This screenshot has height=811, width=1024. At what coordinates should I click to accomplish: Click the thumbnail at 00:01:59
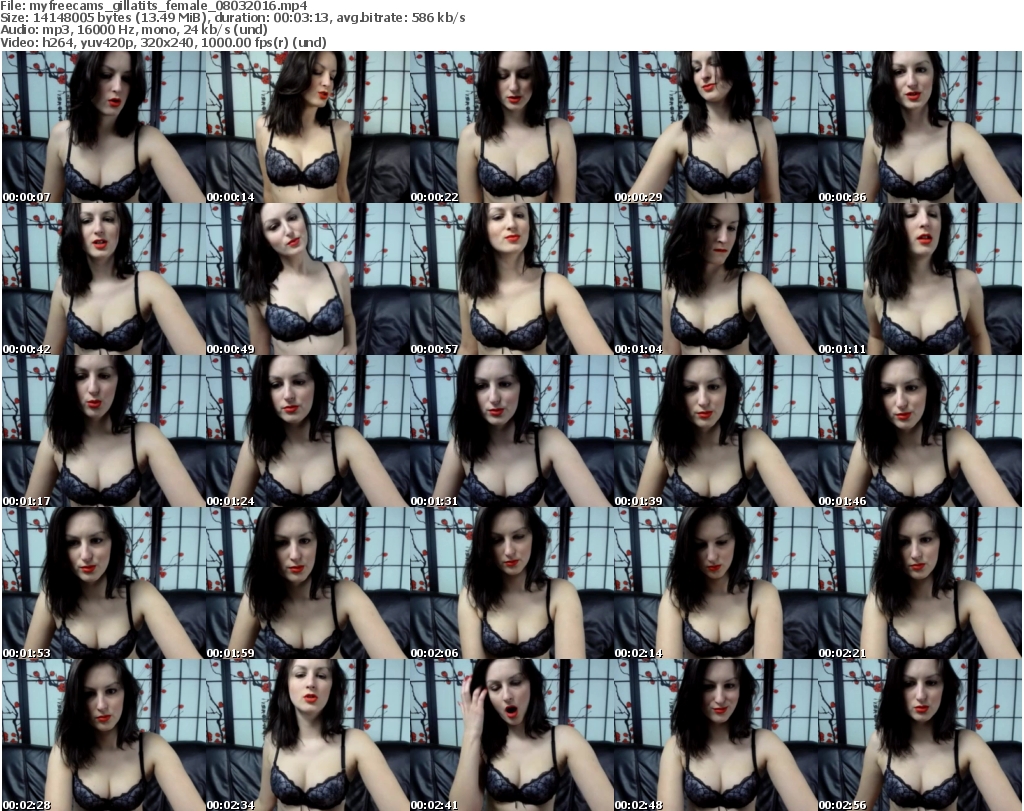pyautogui.click(x=308, y=583)
